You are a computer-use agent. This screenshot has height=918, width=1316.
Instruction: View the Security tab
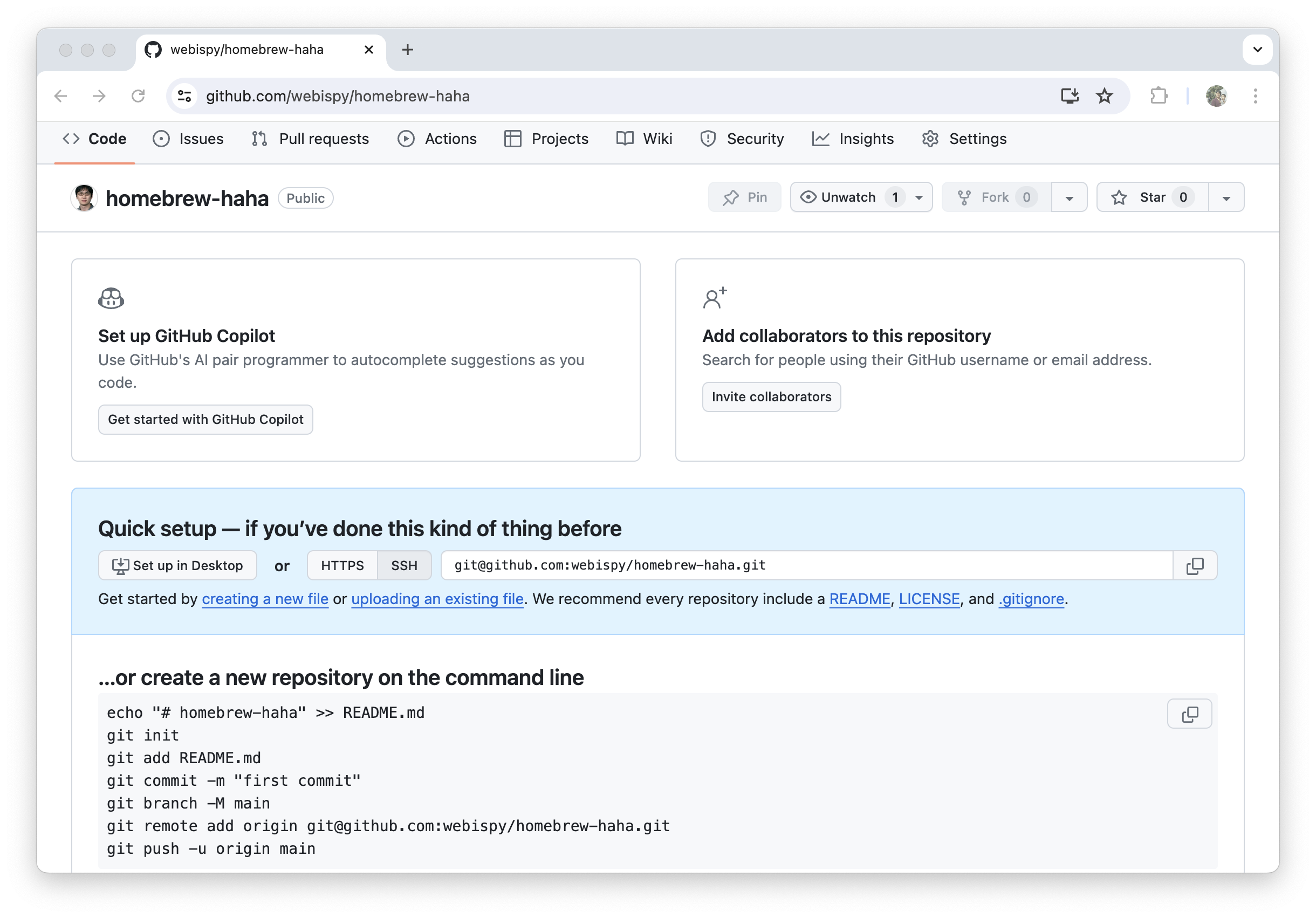(x=742, y=139)
